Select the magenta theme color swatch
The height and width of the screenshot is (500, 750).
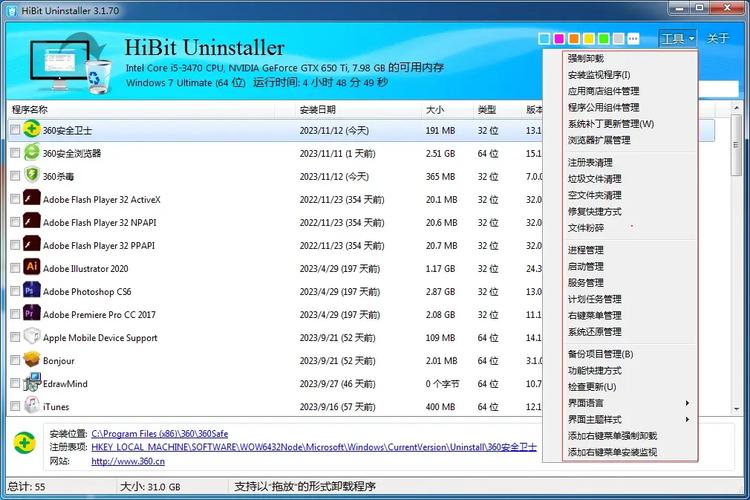coord(559,39)
